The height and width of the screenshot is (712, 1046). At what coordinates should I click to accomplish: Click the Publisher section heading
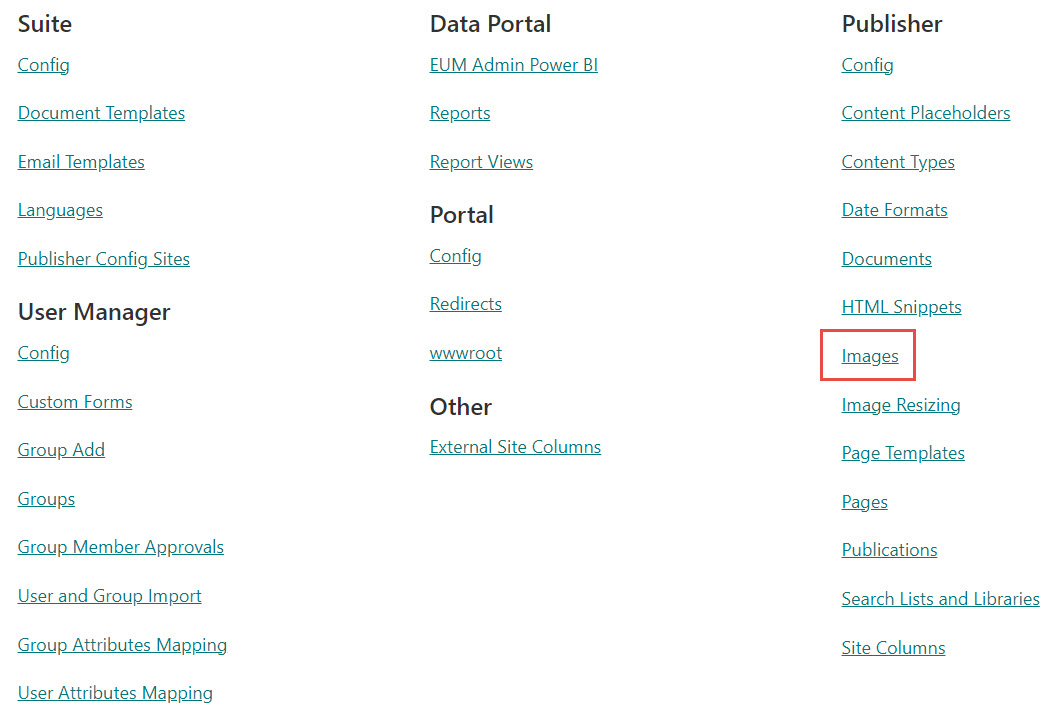892,24
